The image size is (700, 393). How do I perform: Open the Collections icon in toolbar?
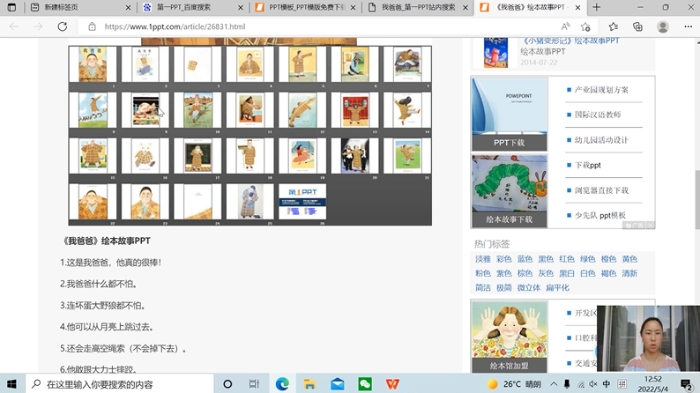tap(638, 26)
